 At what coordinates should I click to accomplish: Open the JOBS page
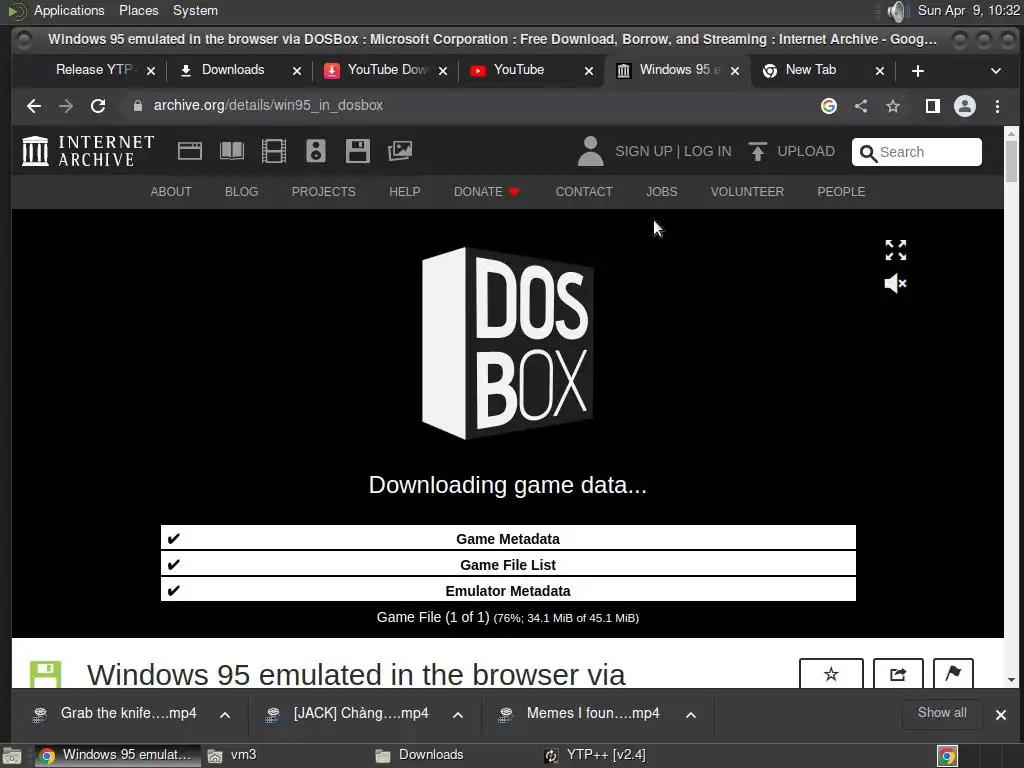click(662, 191)
